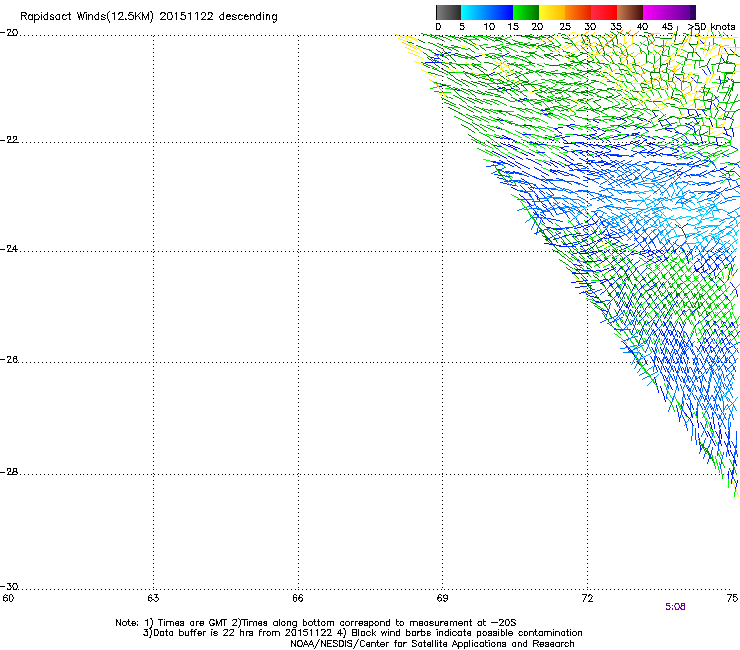Click the '10' label under the color bar
The image size is (740, 650).
(489, 27)
